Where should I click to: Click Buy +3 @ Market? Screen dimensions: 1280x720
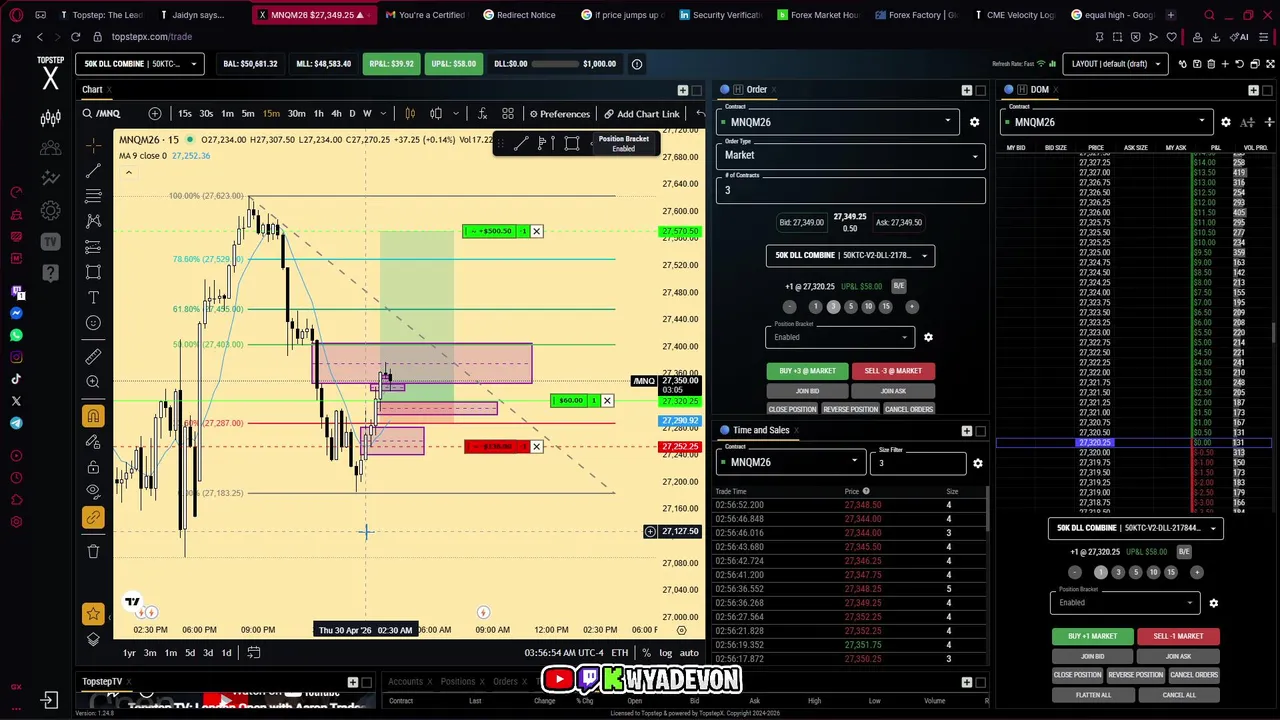(807, 371)
